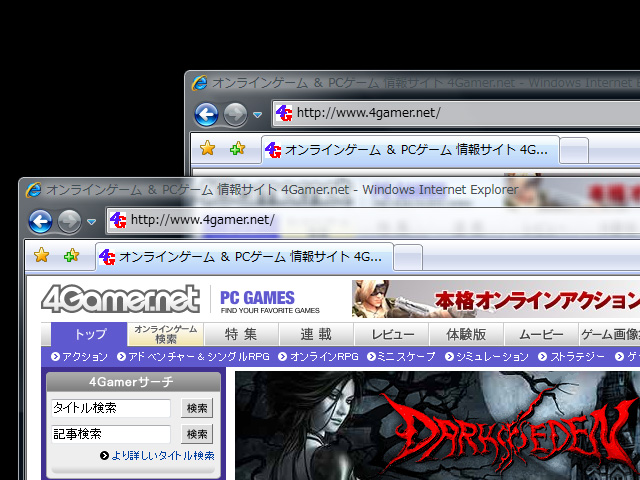This screenshot has height=480, width=640.
Task: Open Favorites Center star in rear window
Action: click(x=207, y=148)
